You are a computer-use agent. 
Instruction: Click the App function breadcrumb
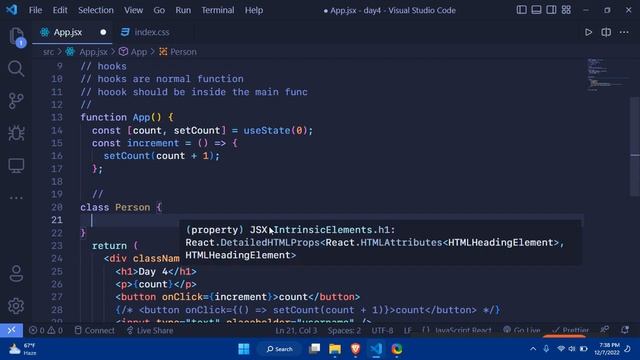pyautogui.click(x=138, y=52)
